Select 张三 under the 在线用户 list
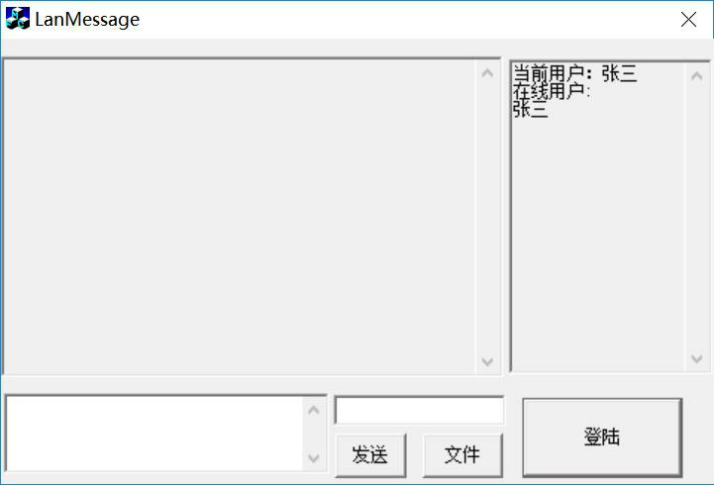Viewport: 714px width, 486px height. [x=530, y=109]
